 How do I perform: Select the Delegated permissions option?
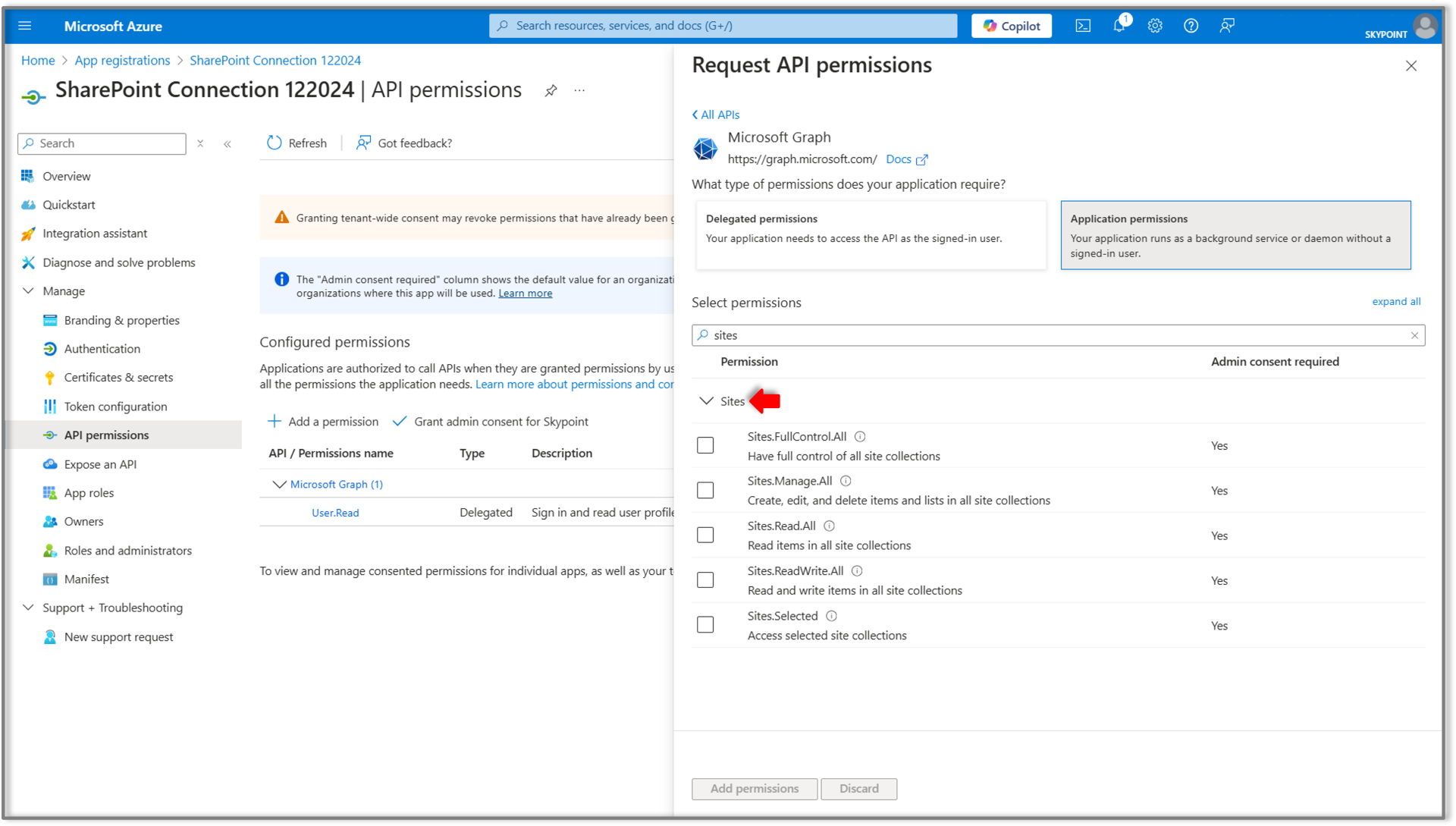[871, 235]
